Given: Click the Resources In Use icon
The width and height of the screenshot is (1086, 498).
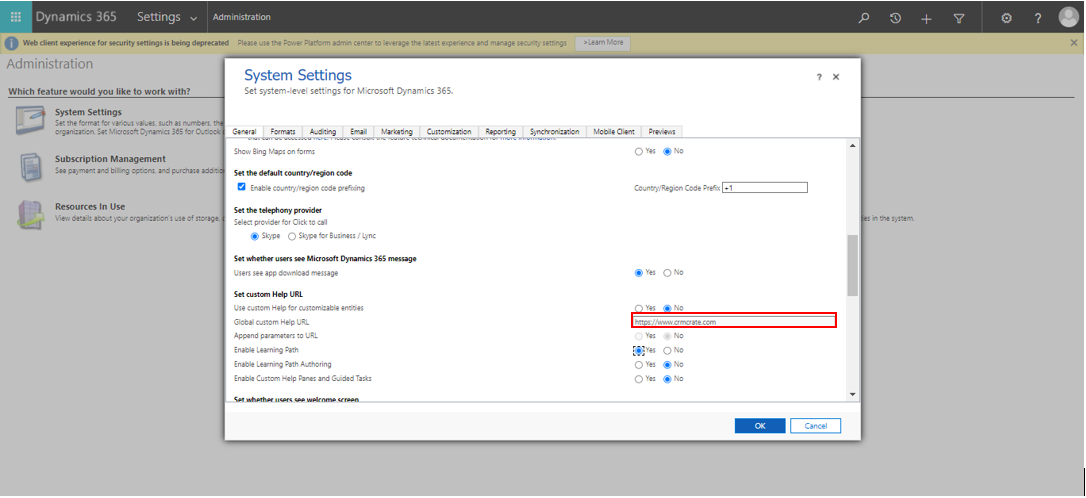Looking at the screenshot, I should pos(30,215).
